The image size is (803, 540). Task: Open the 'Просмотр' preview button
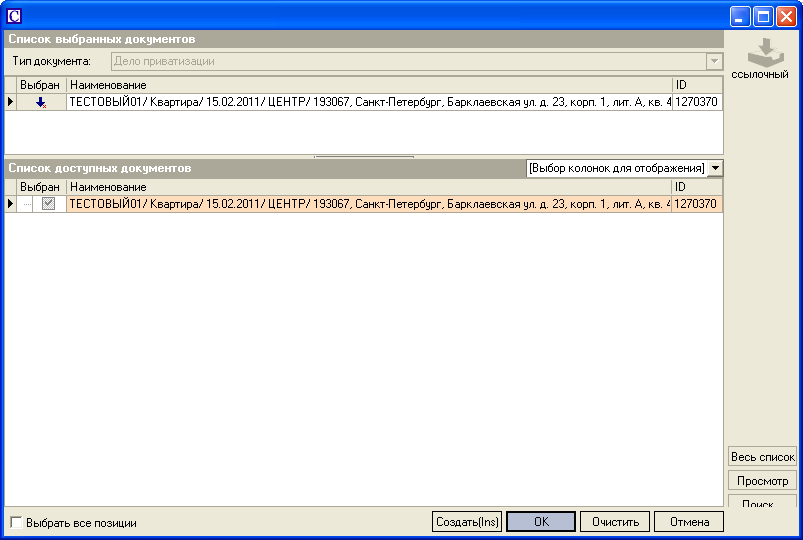pos(762,481)
